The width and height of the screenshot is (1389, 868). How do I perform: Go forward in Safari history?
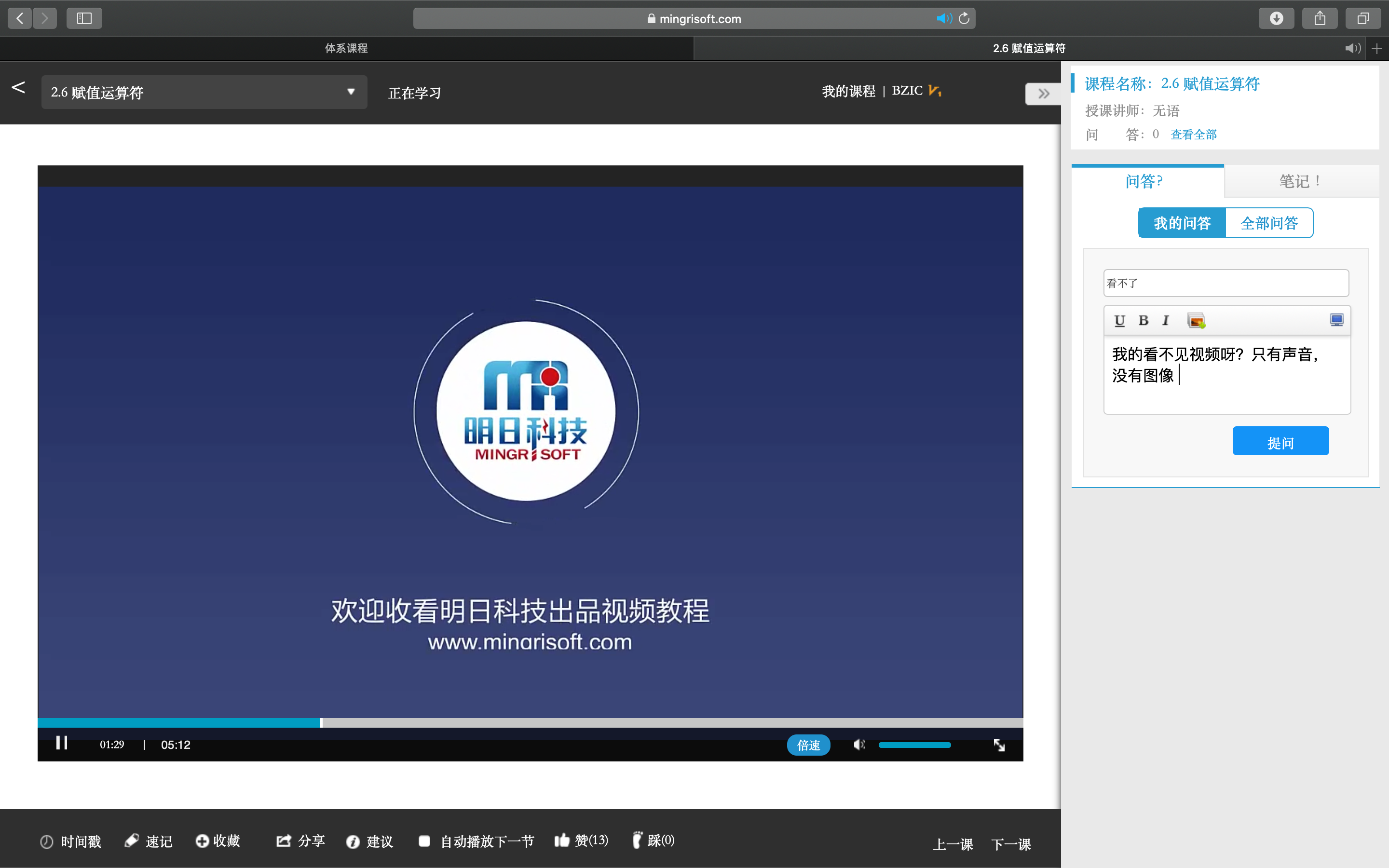(45, 18)
